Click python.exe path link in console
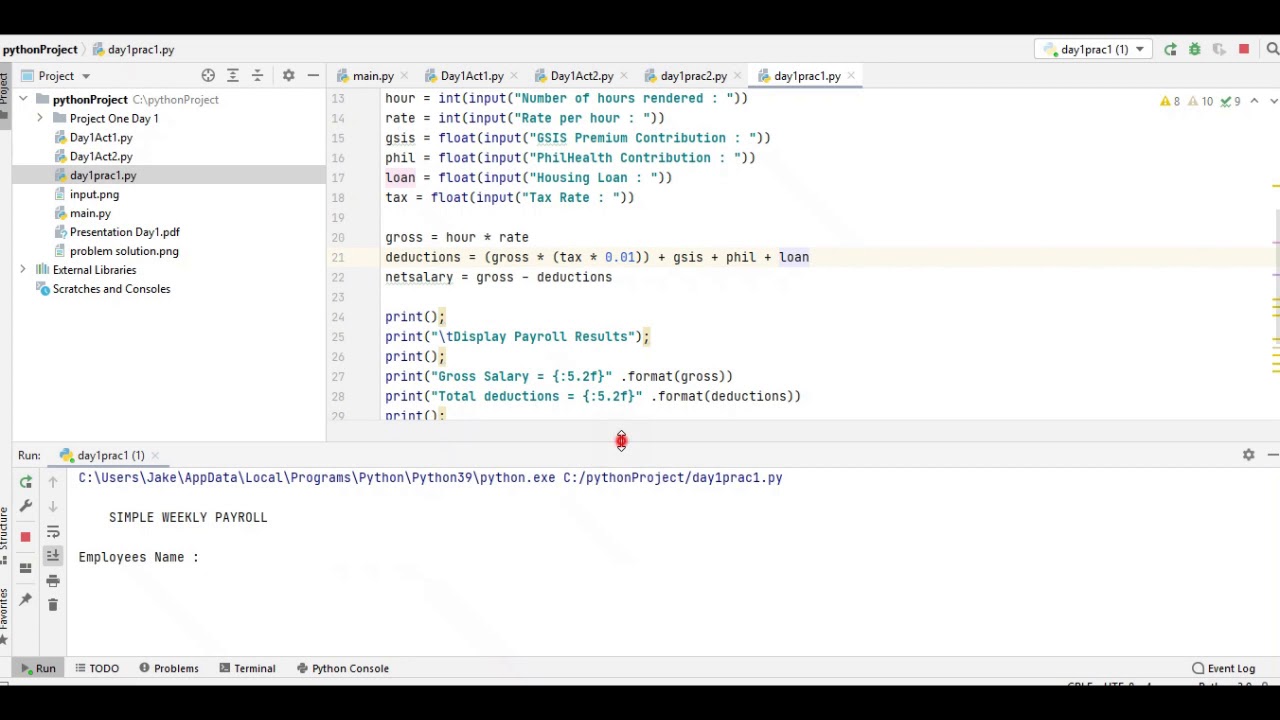The width and height of the screenshot is (1280, 720). [316, 478]
